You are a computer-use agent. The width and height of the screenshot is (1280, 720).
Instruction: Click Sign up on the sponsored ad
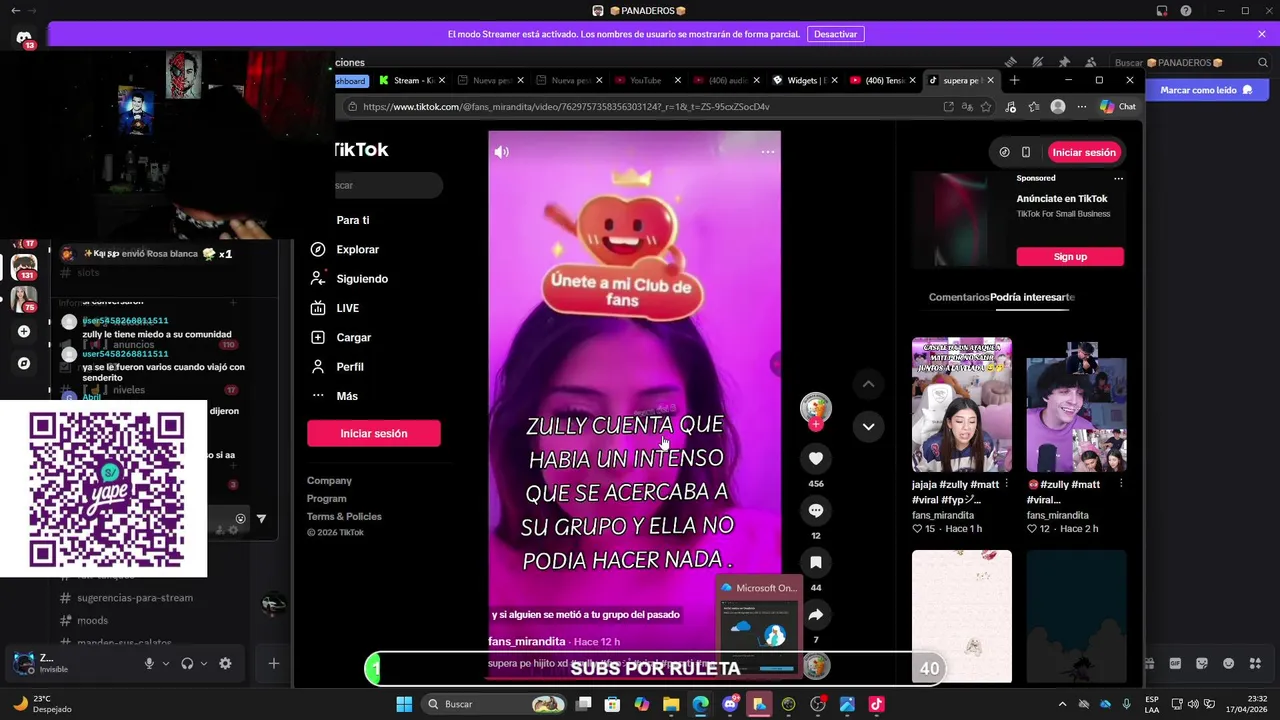[x=1070, y=256]
